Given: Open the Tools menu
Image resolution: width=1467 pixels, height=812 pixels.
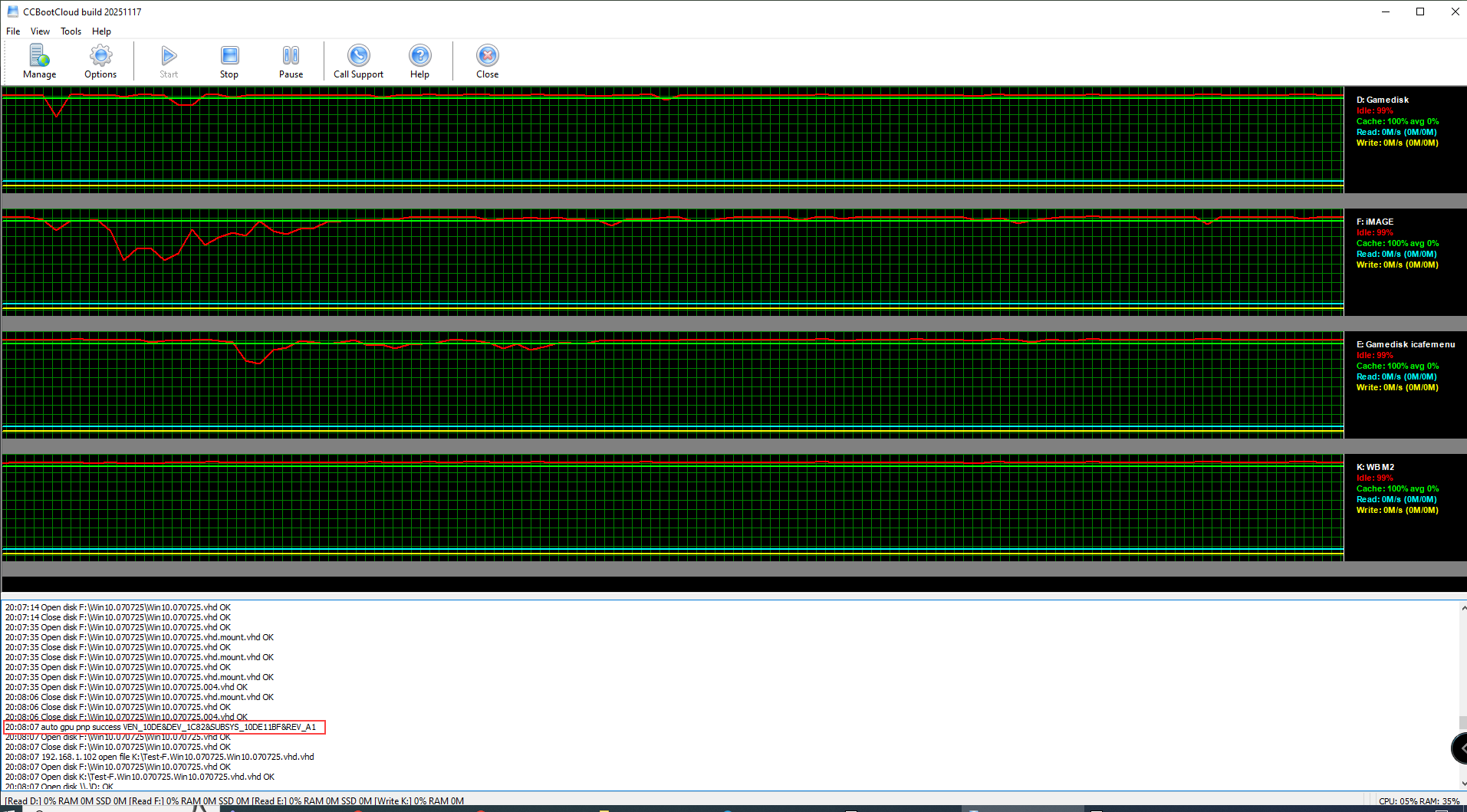Looking at the screenshot, I should pos(71,31).
